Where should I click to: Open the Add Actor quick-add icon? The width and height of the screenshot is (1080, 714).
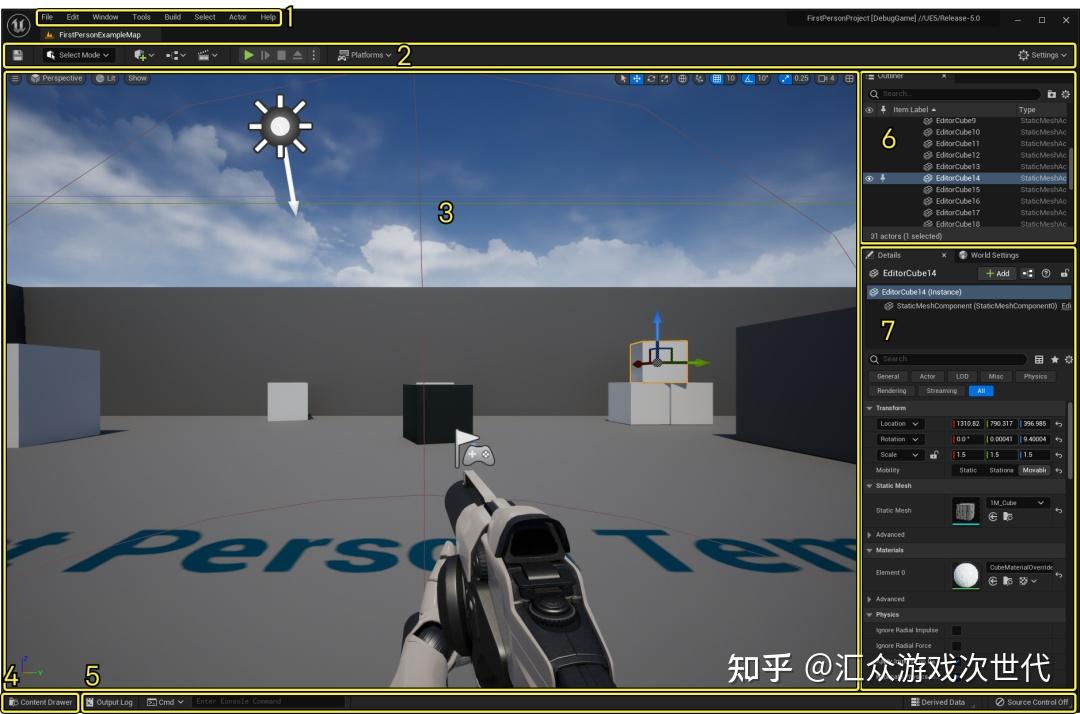[140, 55]
